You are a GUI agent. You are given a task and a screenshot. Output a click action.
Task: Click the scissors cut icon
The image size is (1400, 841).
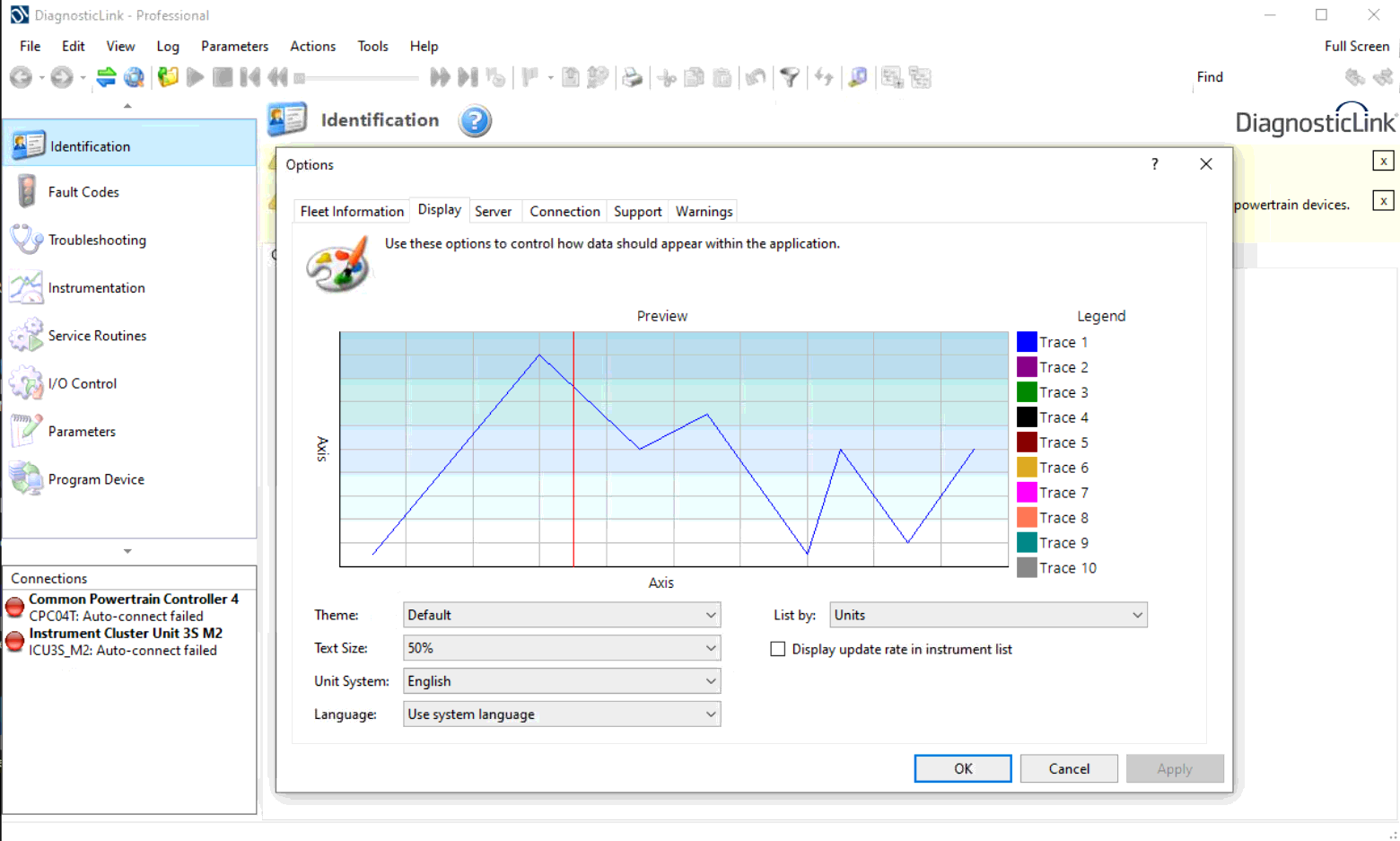tap(667, 78)
